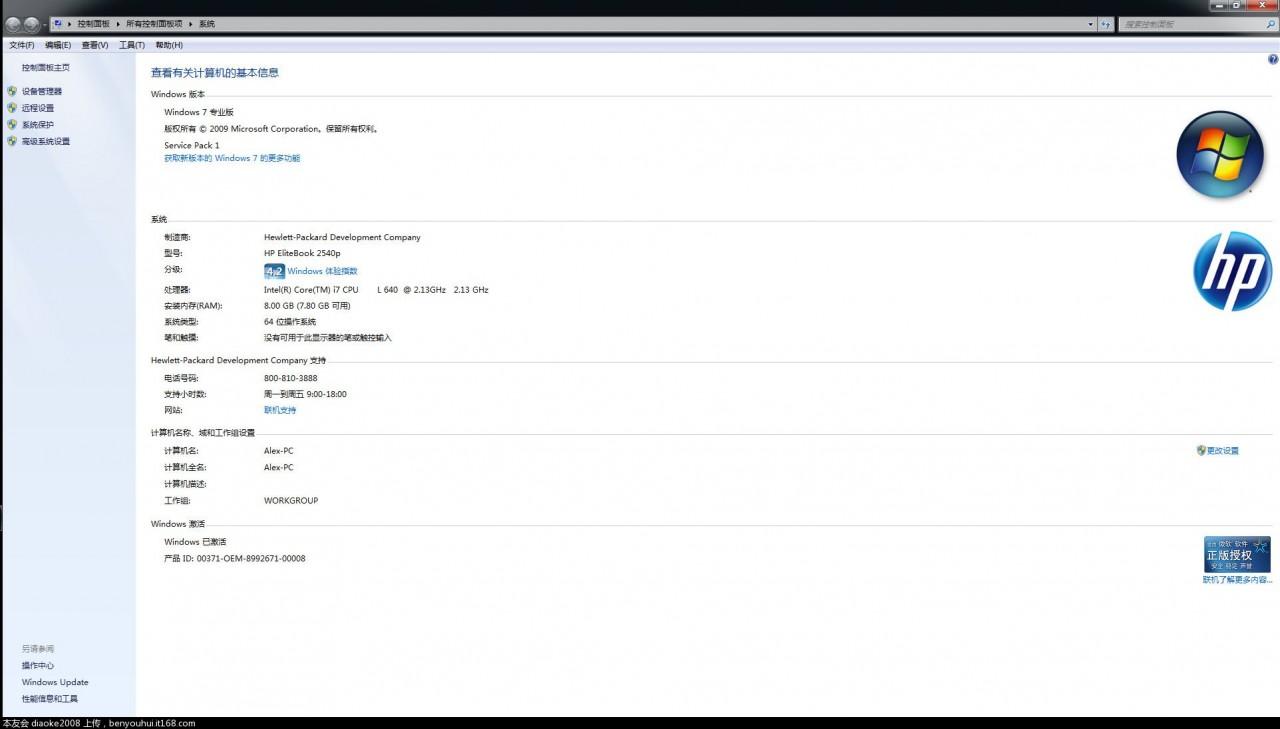Viewport: 1280px width, 729px height.
Task: Open the 文件(F) menu
Action: [22, 45]
